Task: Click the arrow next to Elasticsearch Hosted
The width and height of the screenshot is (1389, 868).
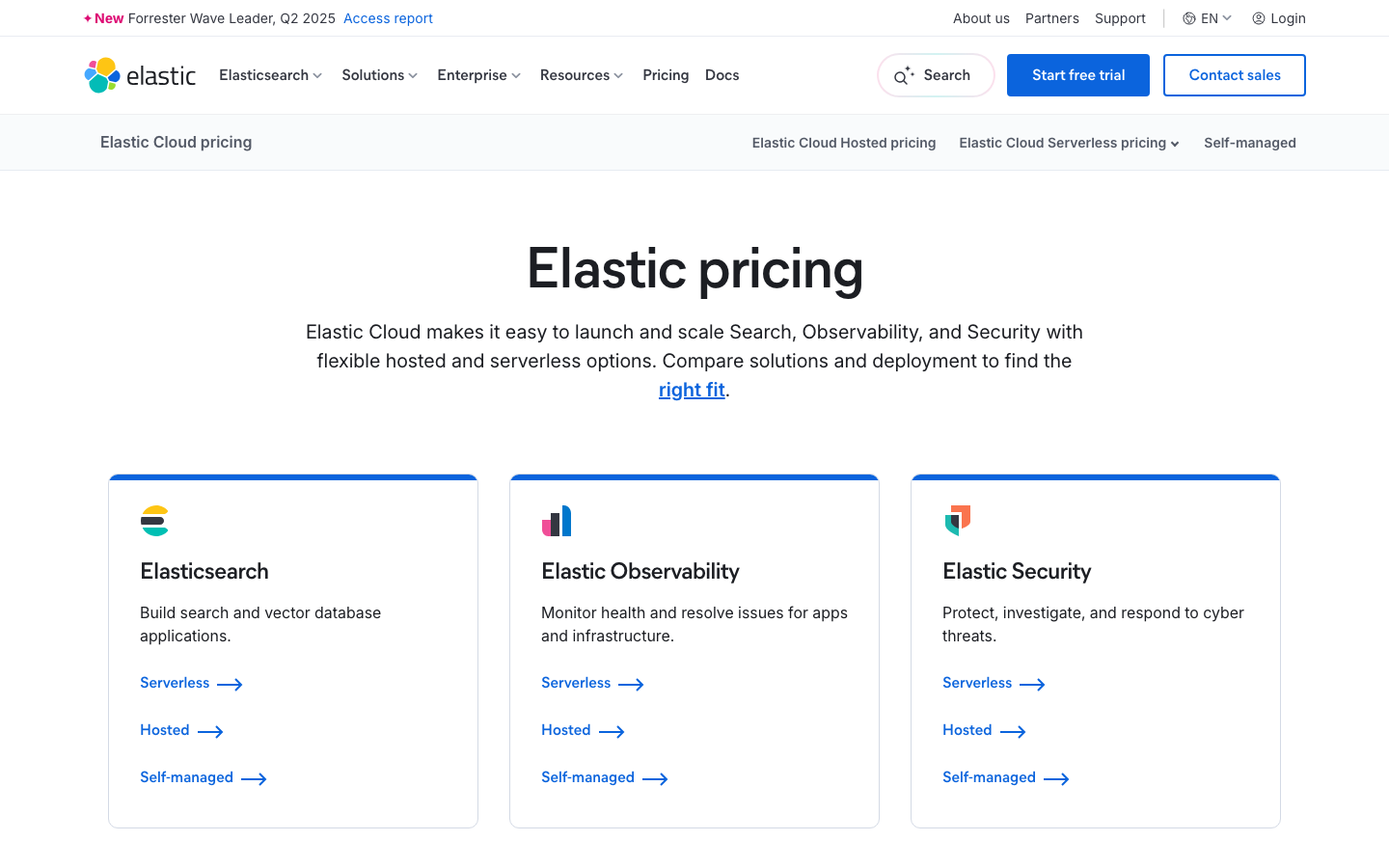Action: tap(210, 731)
